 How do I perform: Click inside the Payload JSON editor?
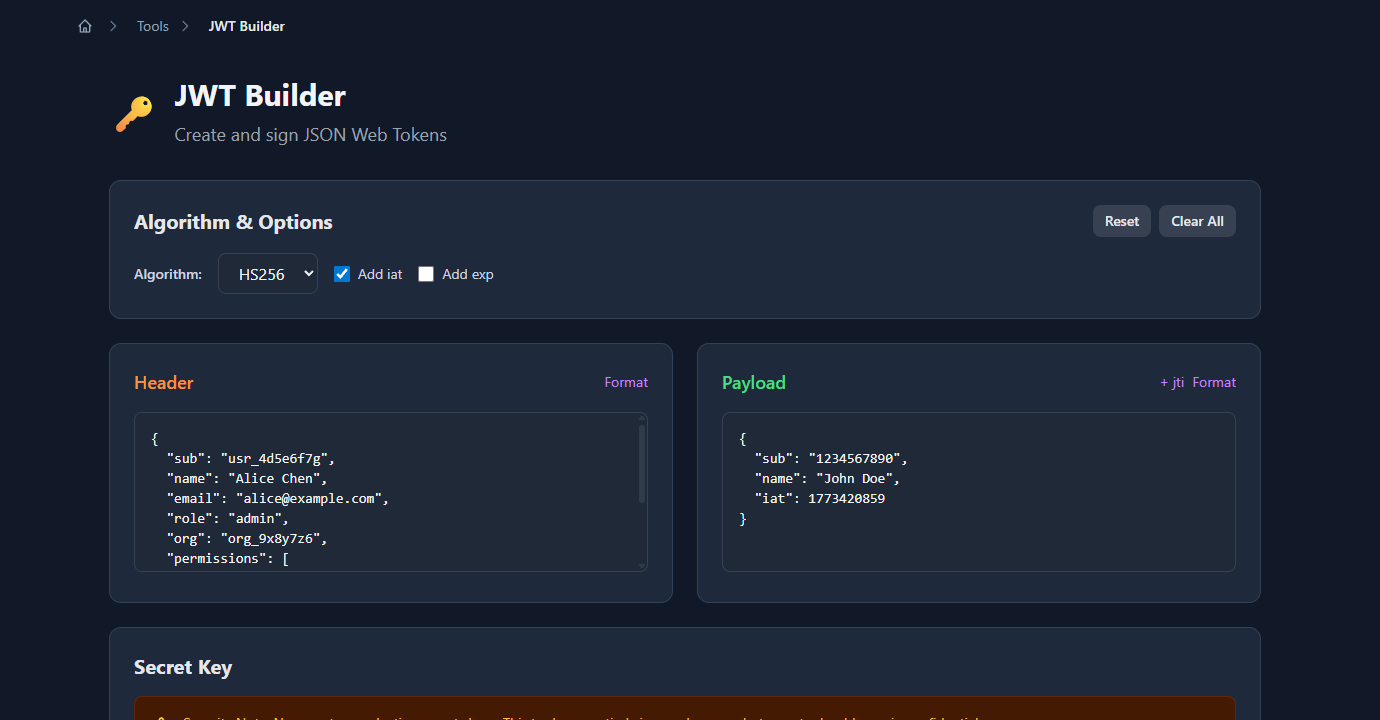tap(979, 492)
